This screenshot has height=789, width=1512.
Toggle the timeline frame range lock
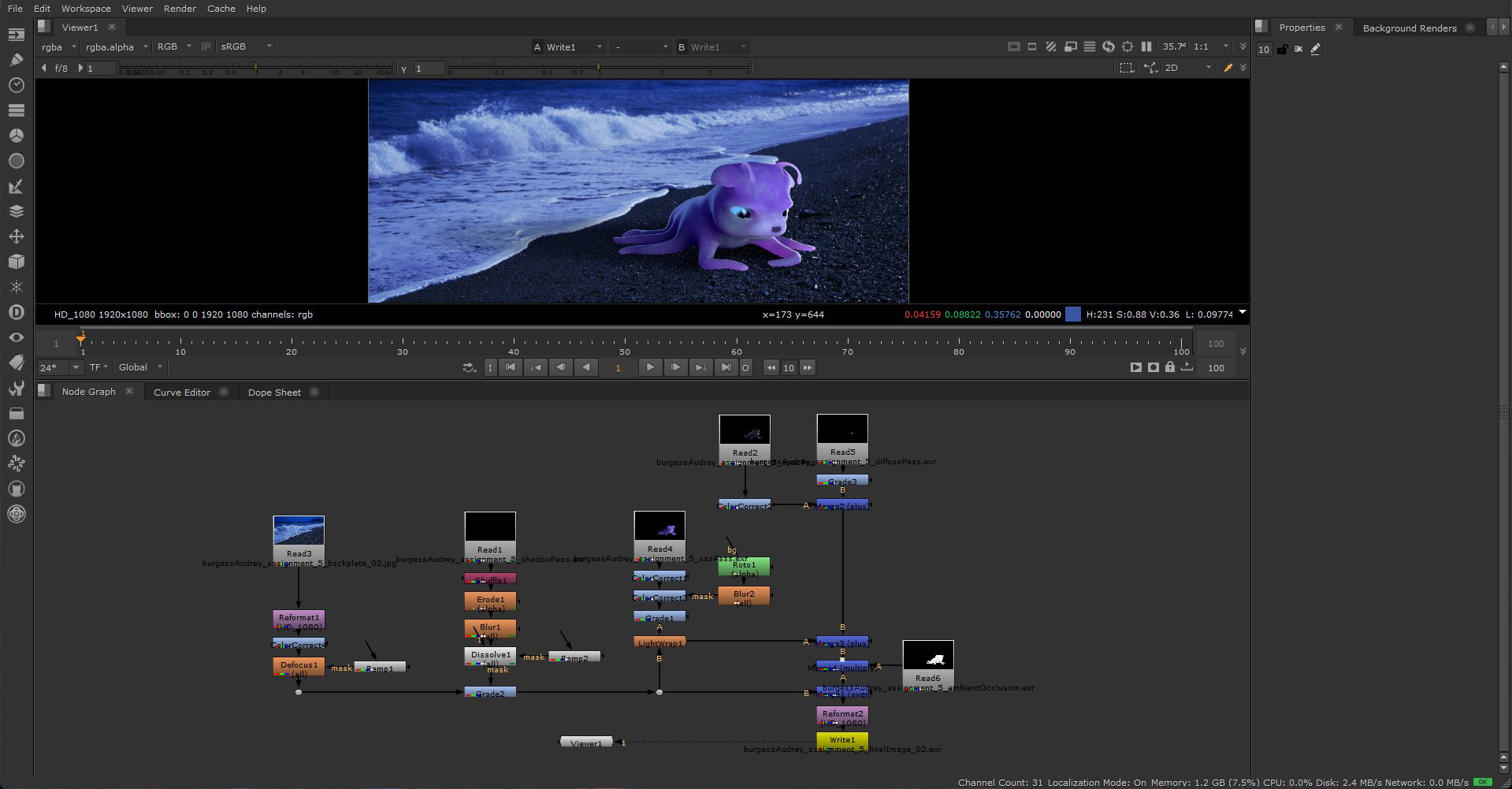(1169, 367)
